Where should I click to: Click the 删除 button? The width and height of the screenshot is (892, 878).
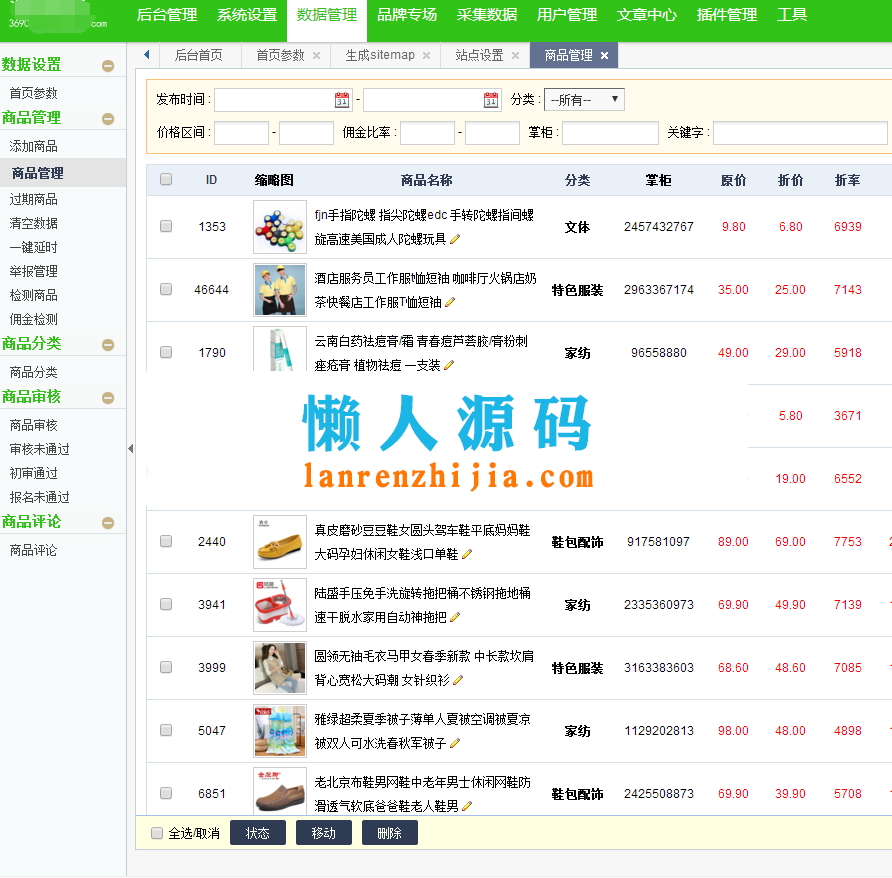tap(389, 833)
